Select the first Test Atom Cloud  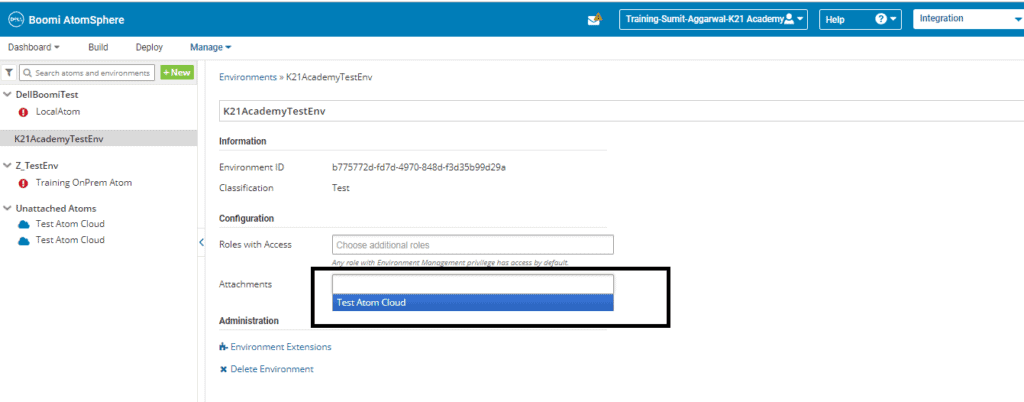[70, 224]
